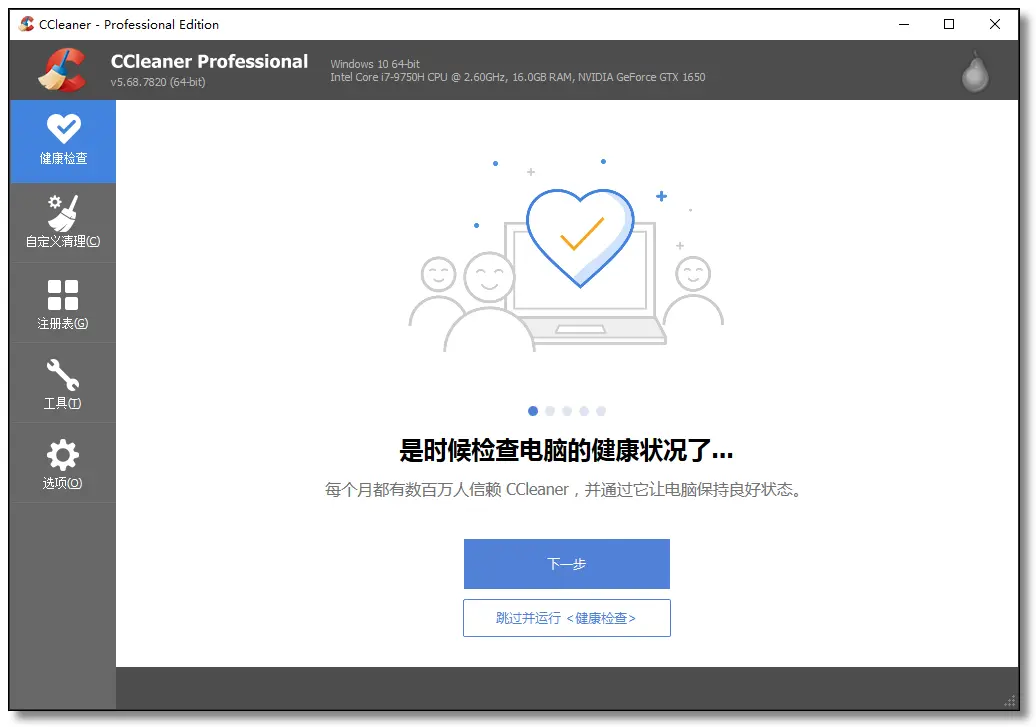Open 自定义清理 Custom Clean broom section
Screen dimensions: 1036x727
[63, 223]
